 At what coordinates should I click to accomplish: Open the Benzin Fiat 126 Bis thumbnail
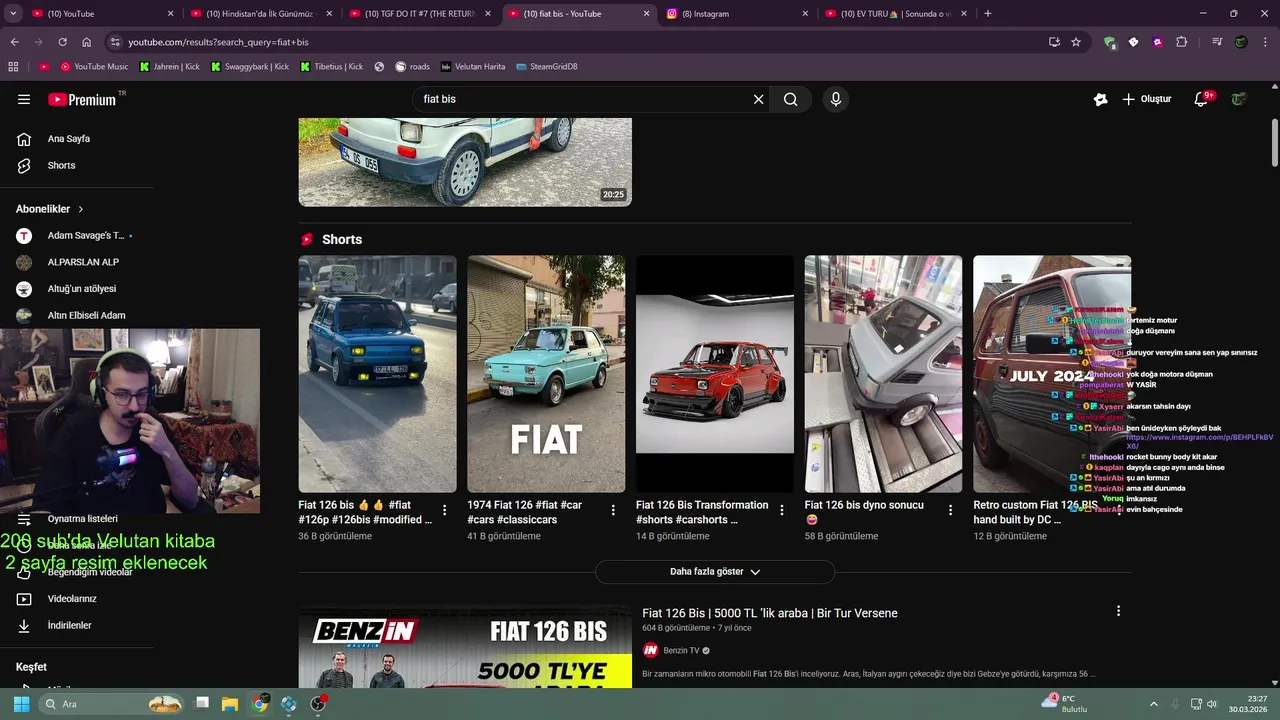pos(465,648)
